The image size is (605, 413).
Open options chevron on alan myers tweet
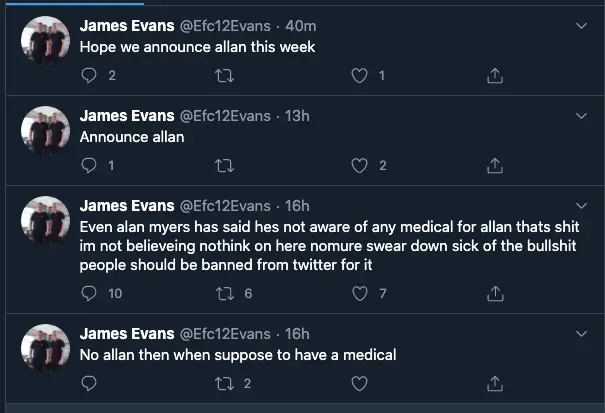(582, 207)
